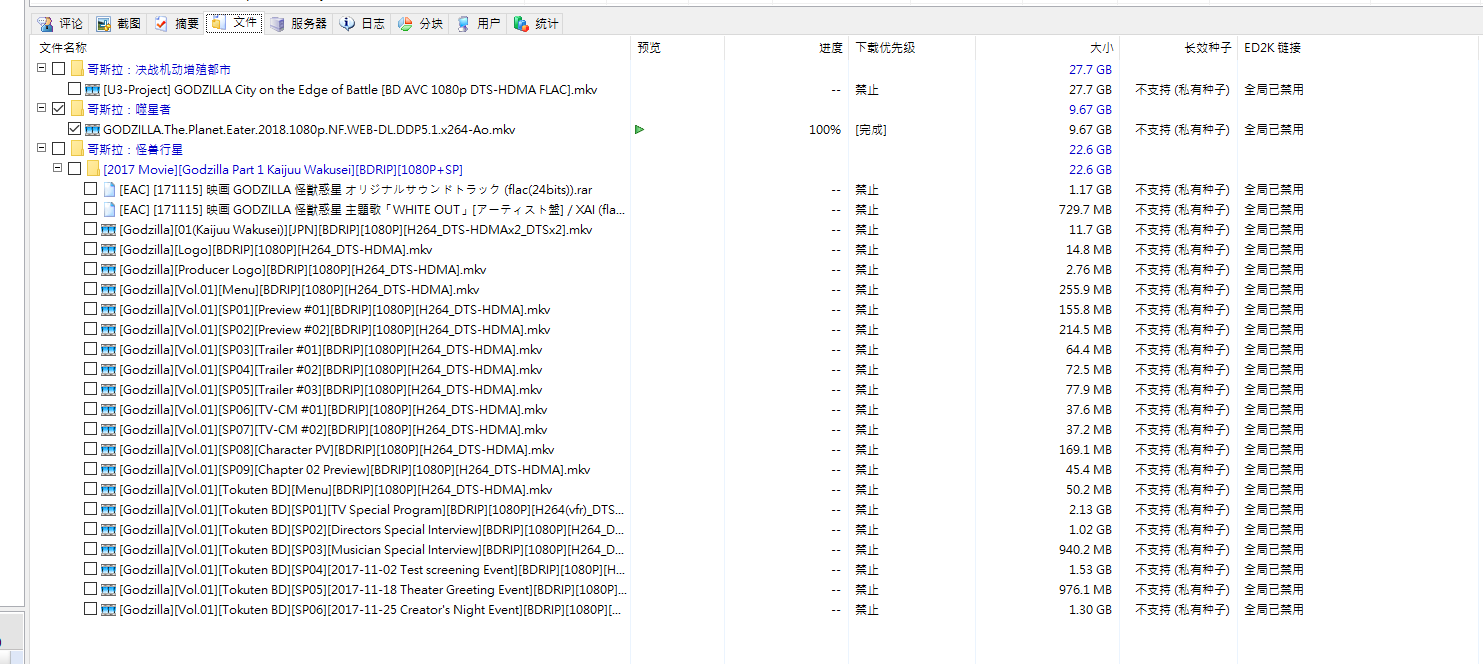Image resolution: width=1483 pixels, height=664 pixels.
Task: Click the video icon of Character PV mkv
Action: click(x=108, y=450)
